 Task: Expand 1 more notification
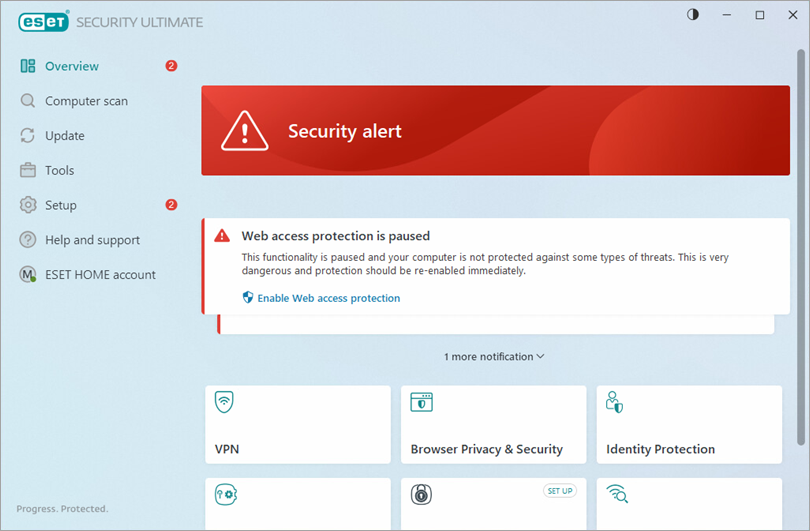[x=494, y=356]
